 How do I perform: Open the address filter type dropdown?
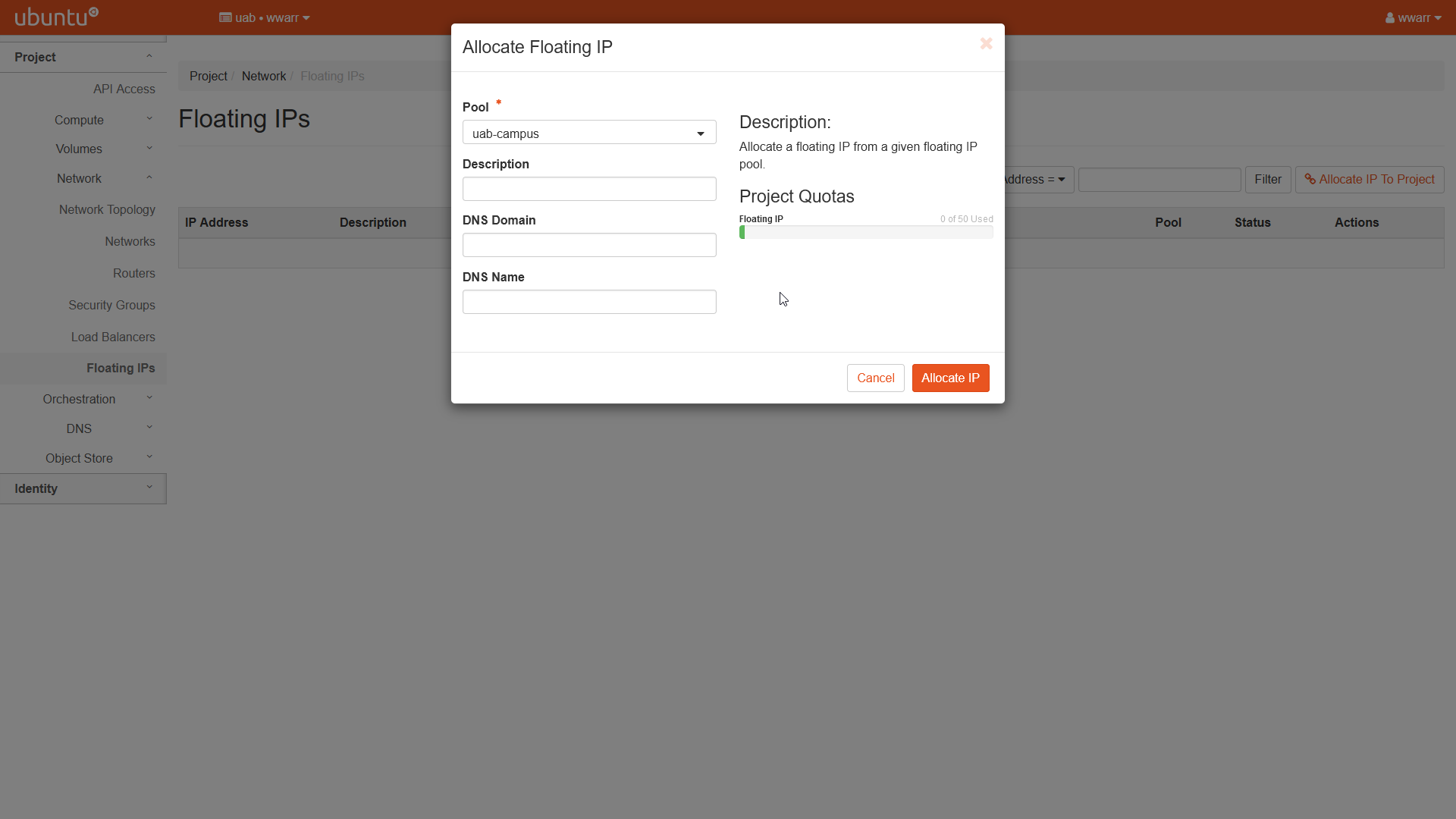1039,180
